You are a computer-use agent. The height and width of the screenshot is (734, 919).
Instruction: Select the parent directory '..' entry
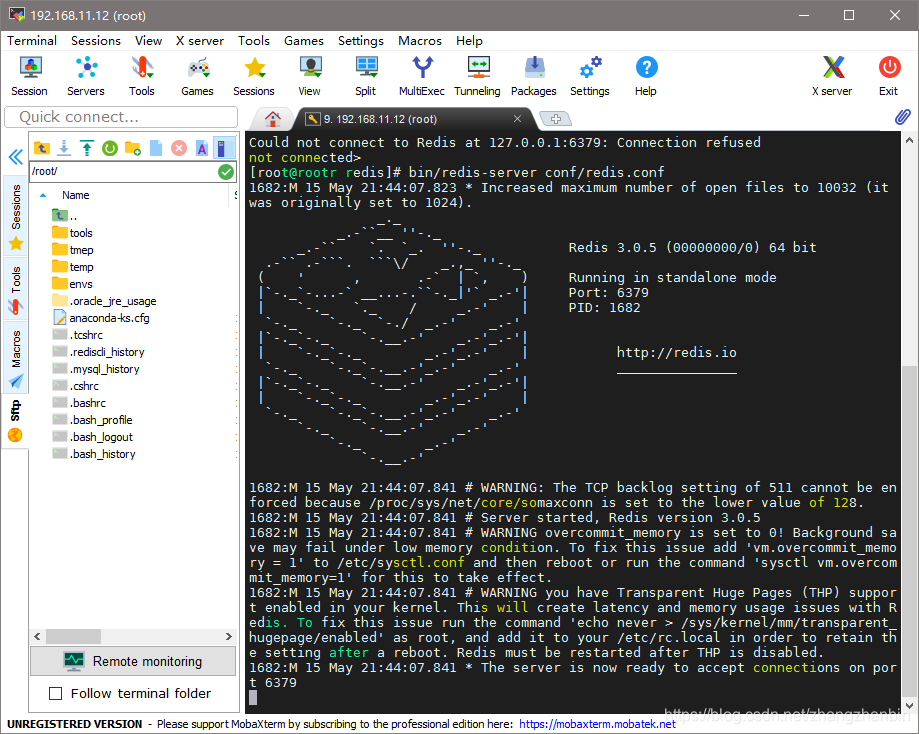pos(64,216)
